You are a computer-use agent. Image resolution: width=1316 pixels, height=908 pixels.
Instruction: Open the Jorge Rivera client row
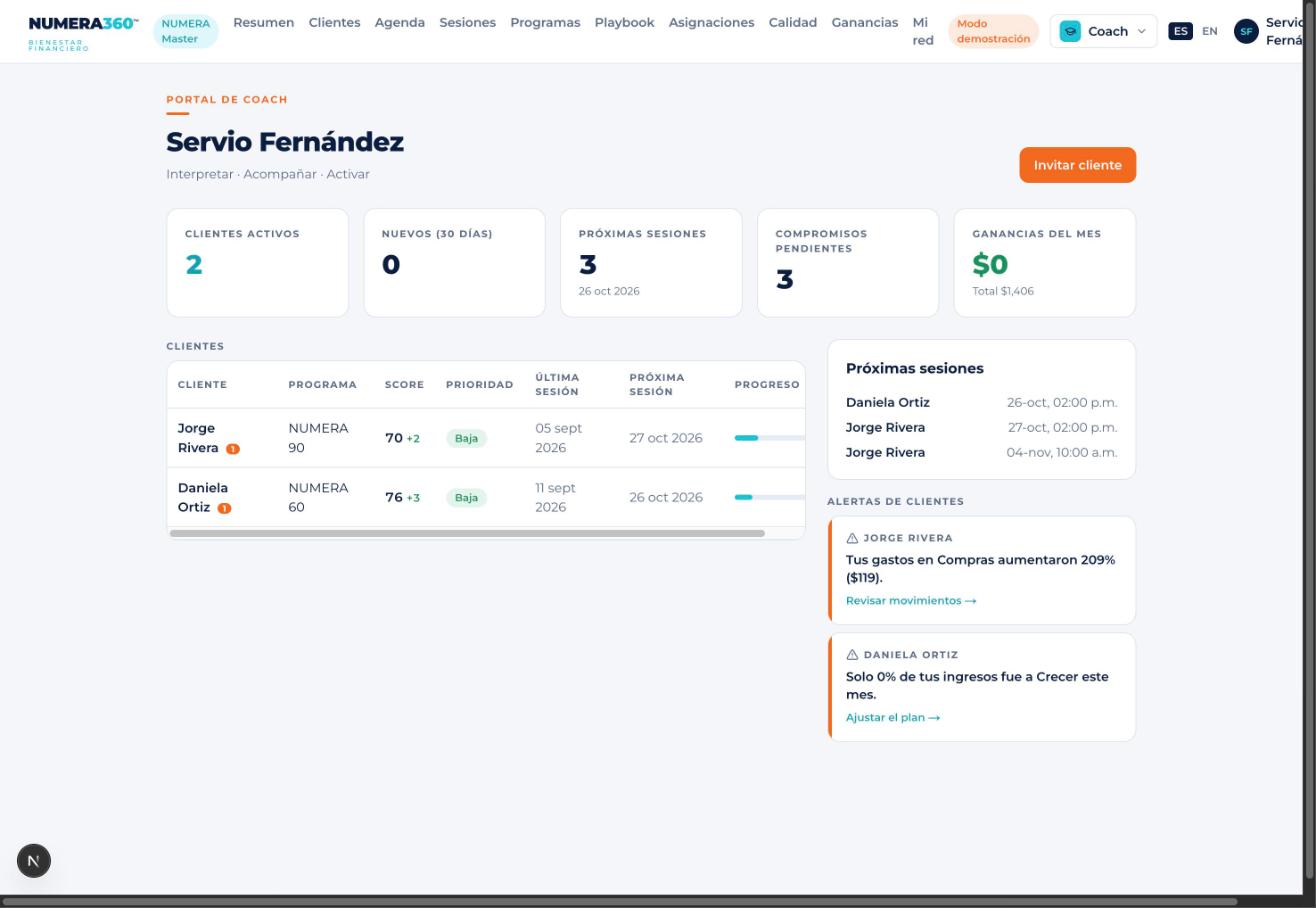coord(486,438)
